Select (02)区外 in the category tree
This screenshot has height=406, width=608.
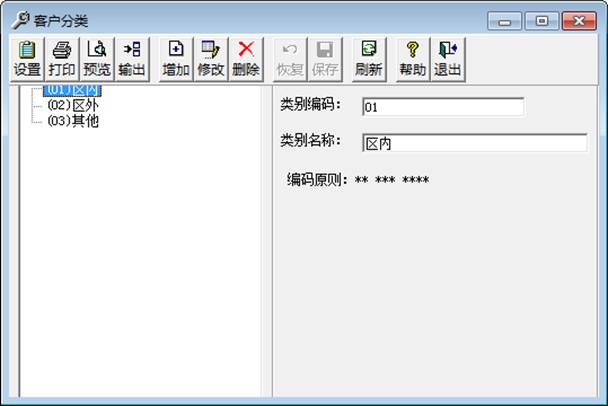tap(72, 105)
